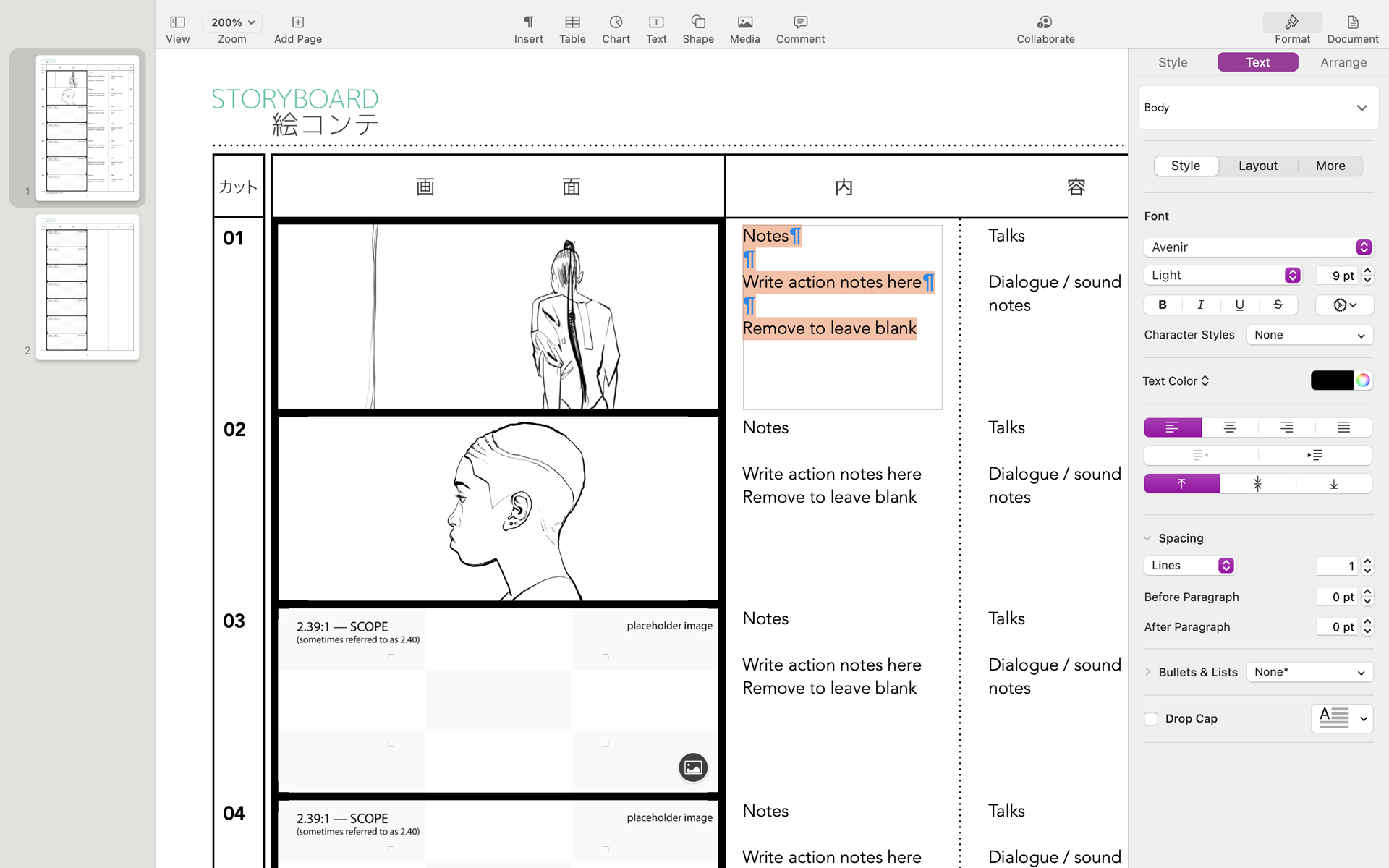
Task: Add a Text box
Action: (656, 29)
